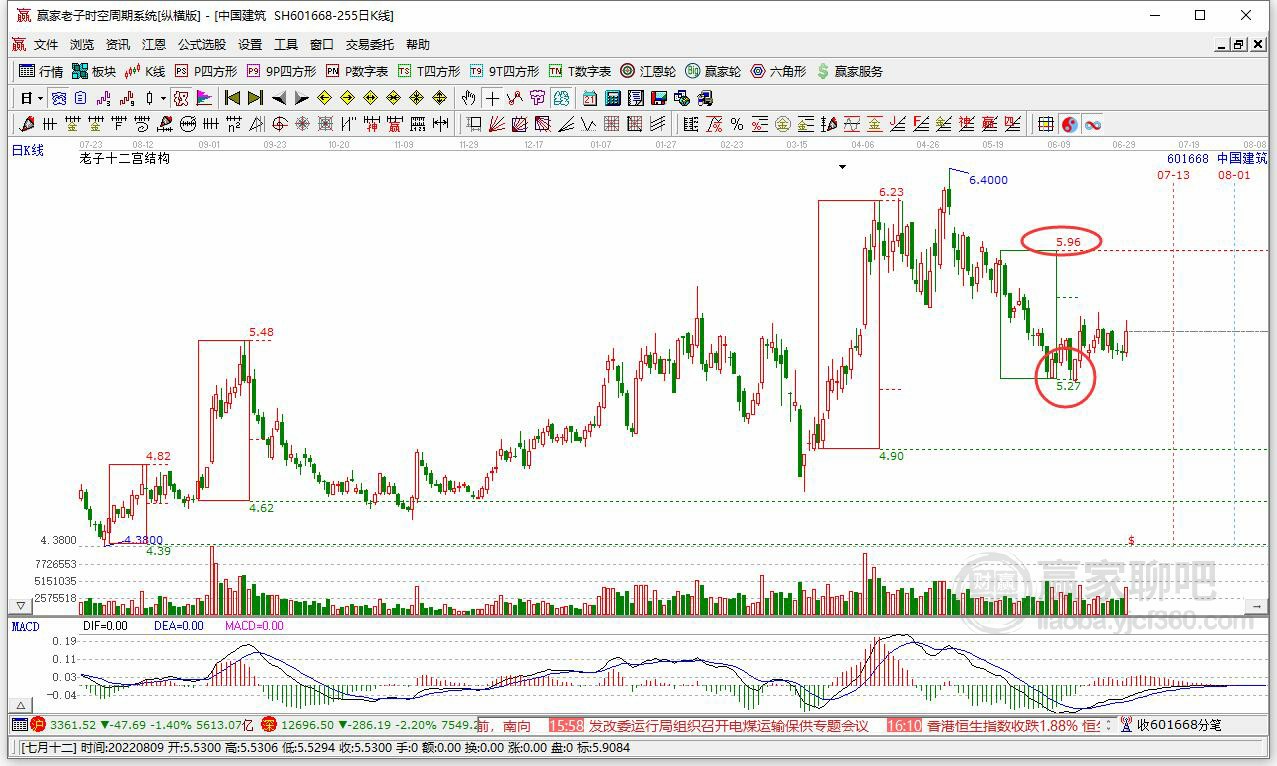This screenshot has height=766, width=1277.
Task: Open the 公式选股 menu
Action: pos(202,45)
